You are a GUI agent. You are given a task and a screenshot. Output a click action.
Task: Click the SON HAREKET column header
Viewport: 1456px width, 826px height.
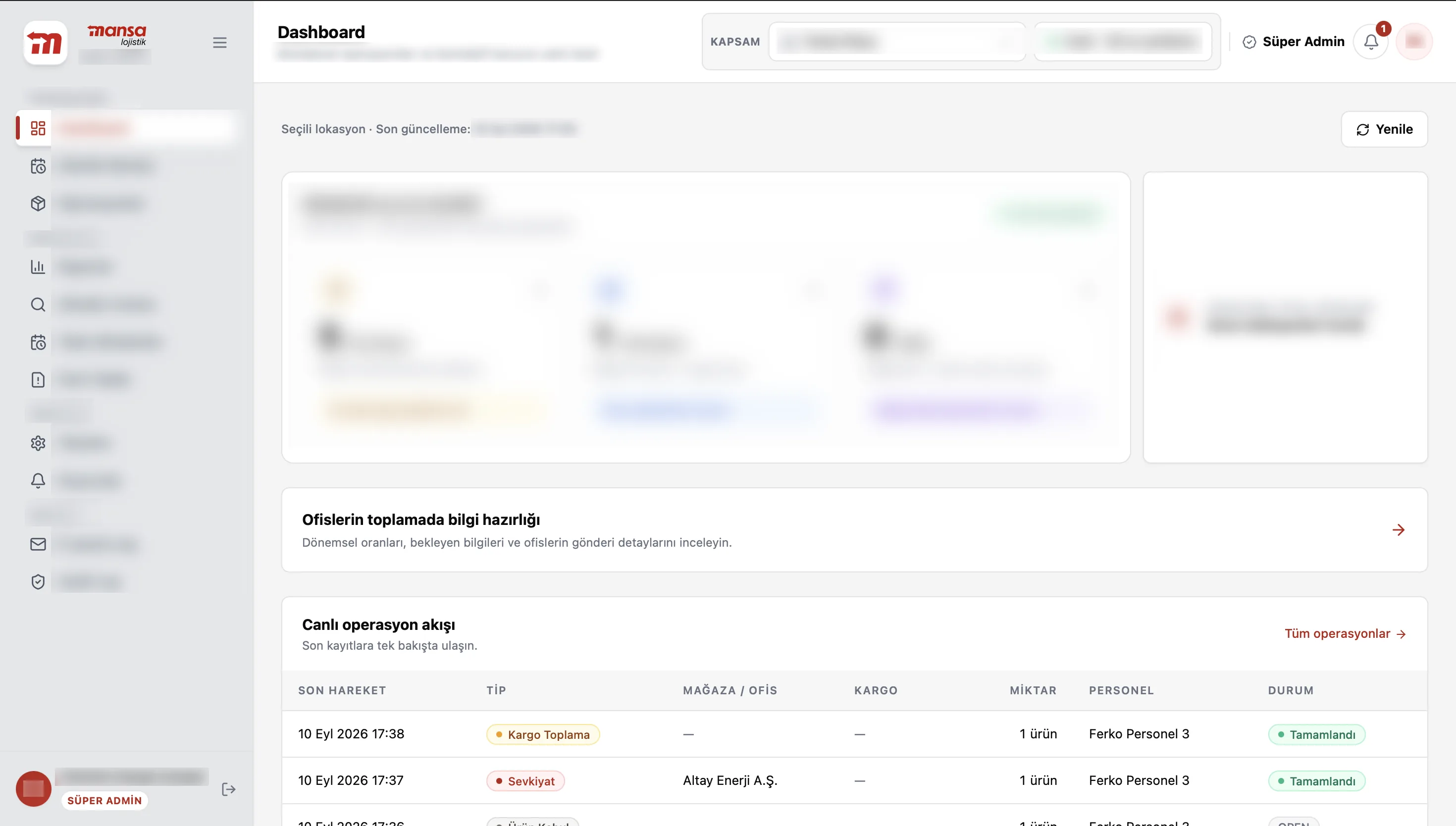[342, 690]
